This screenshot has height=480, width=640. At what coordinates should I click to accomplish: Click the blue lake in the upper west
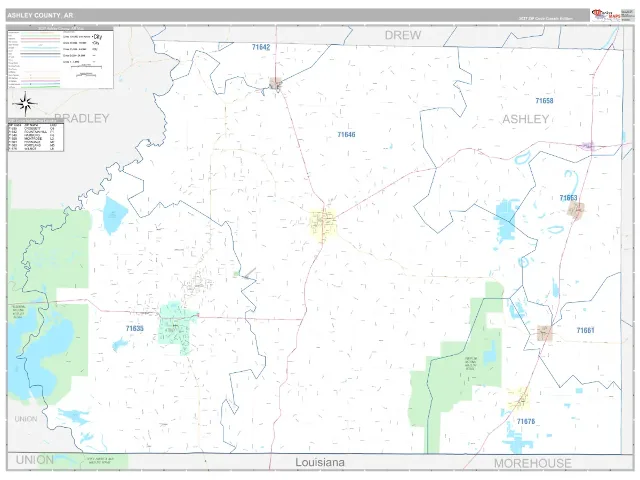tap(114, 215)
